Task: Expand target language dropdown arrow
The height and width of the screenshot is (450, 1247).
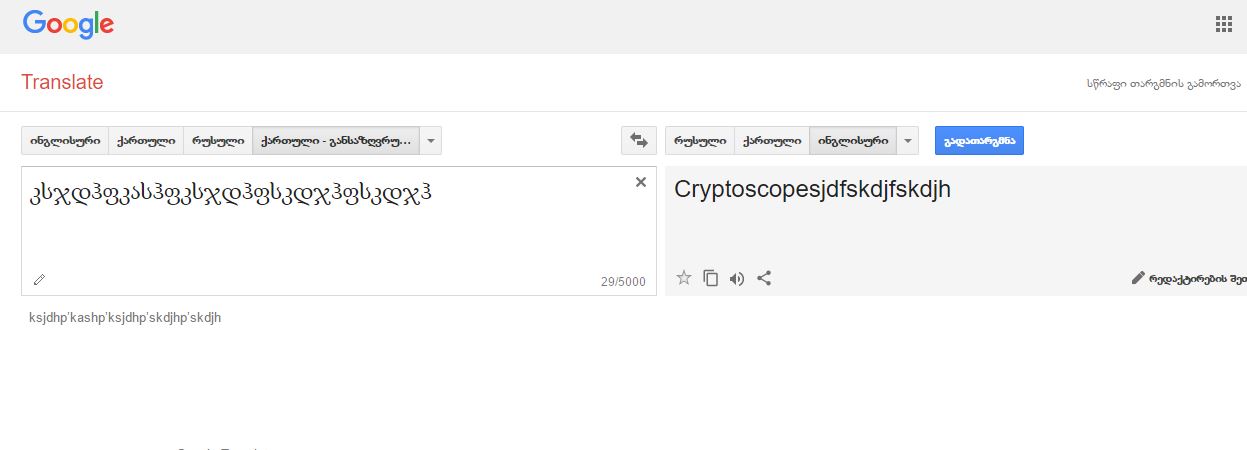Action: pos(908,141)
